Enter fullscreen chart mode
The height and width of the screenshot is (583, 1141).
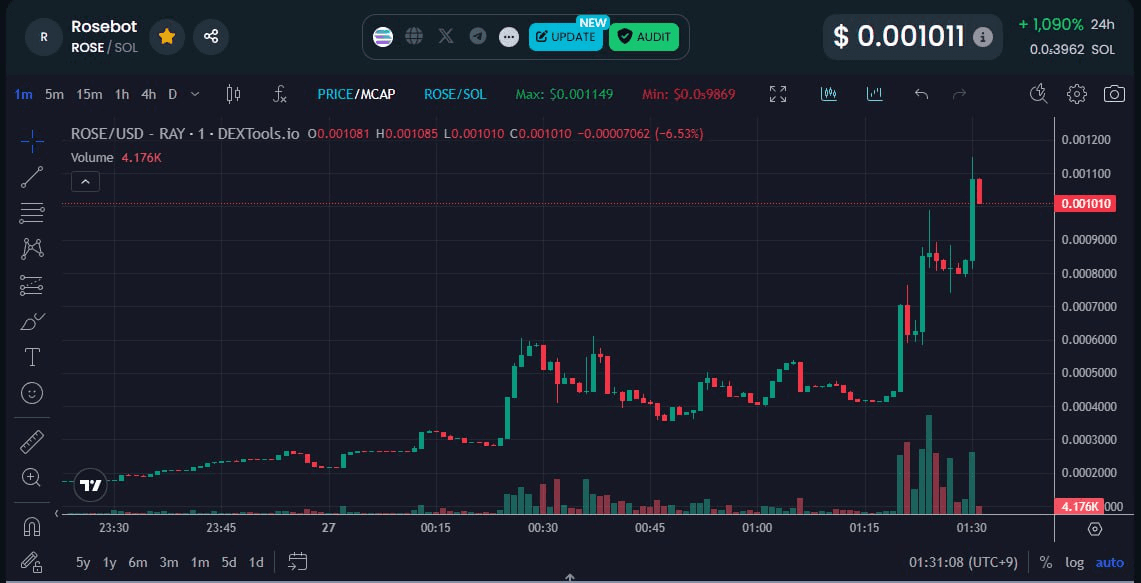click(x=778, y=94)
